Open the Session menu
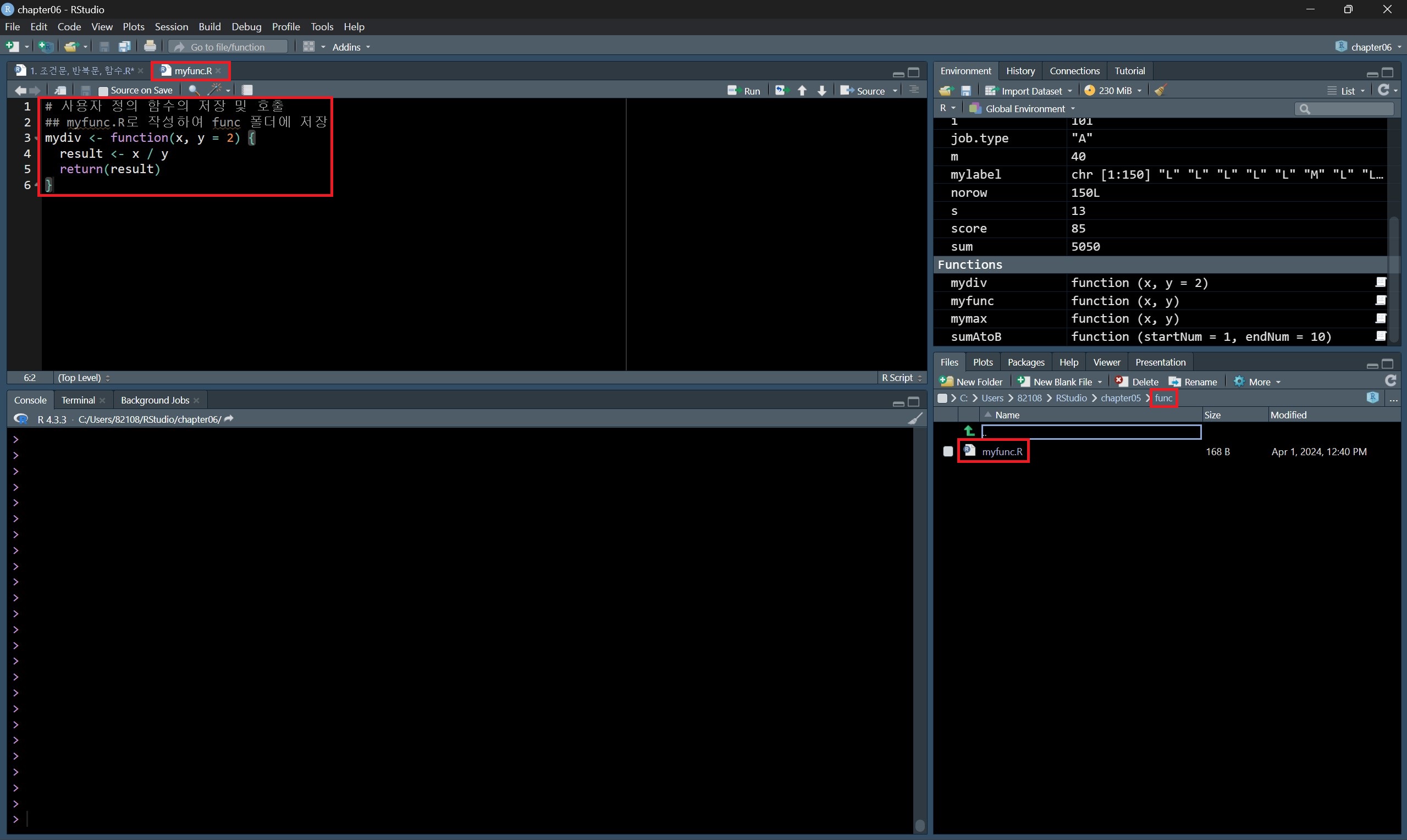Viewport: 1407px width, 840px height. (171, 26)
